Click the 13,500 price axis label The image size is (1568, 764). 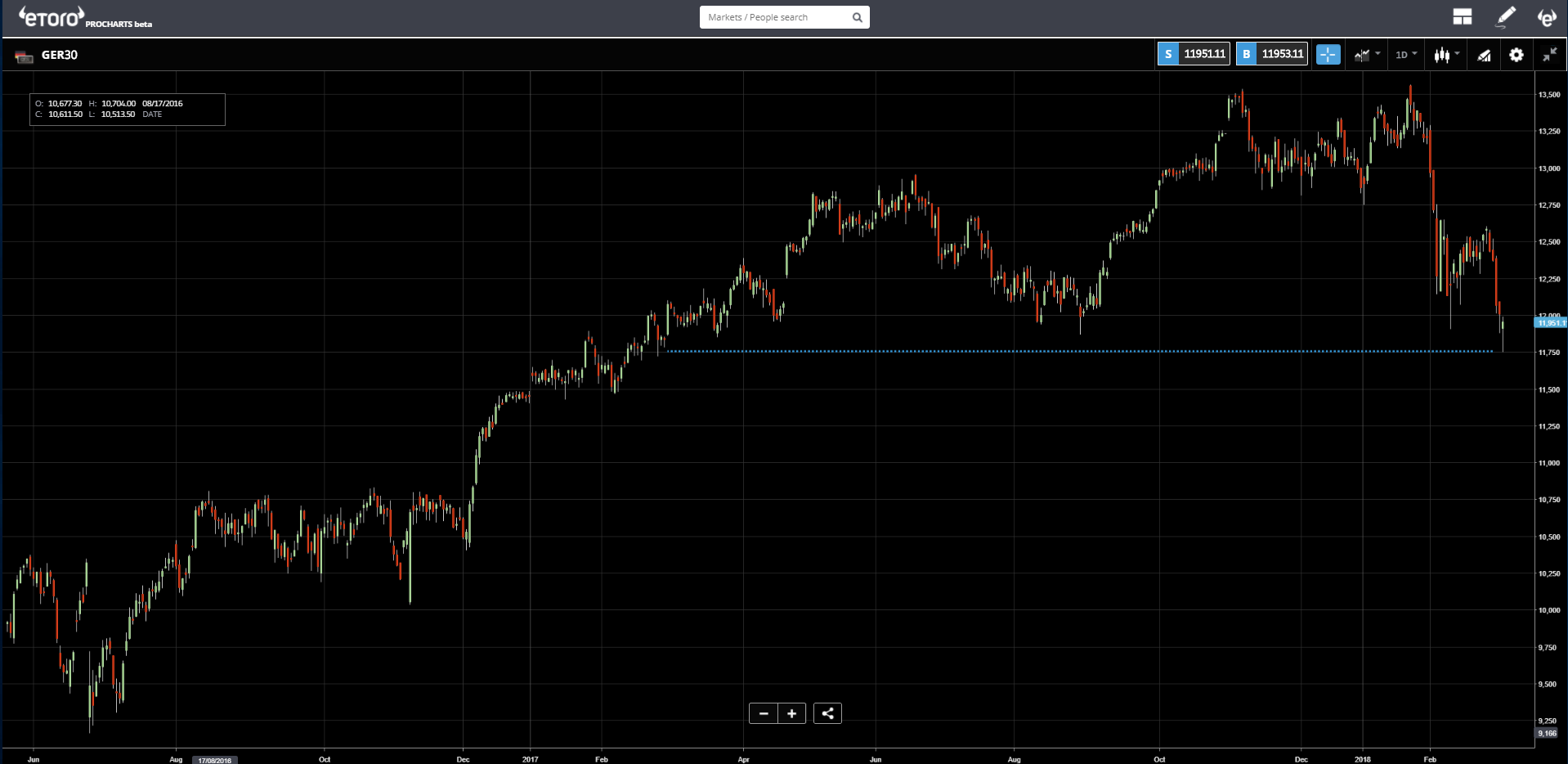coord(1548,95)
